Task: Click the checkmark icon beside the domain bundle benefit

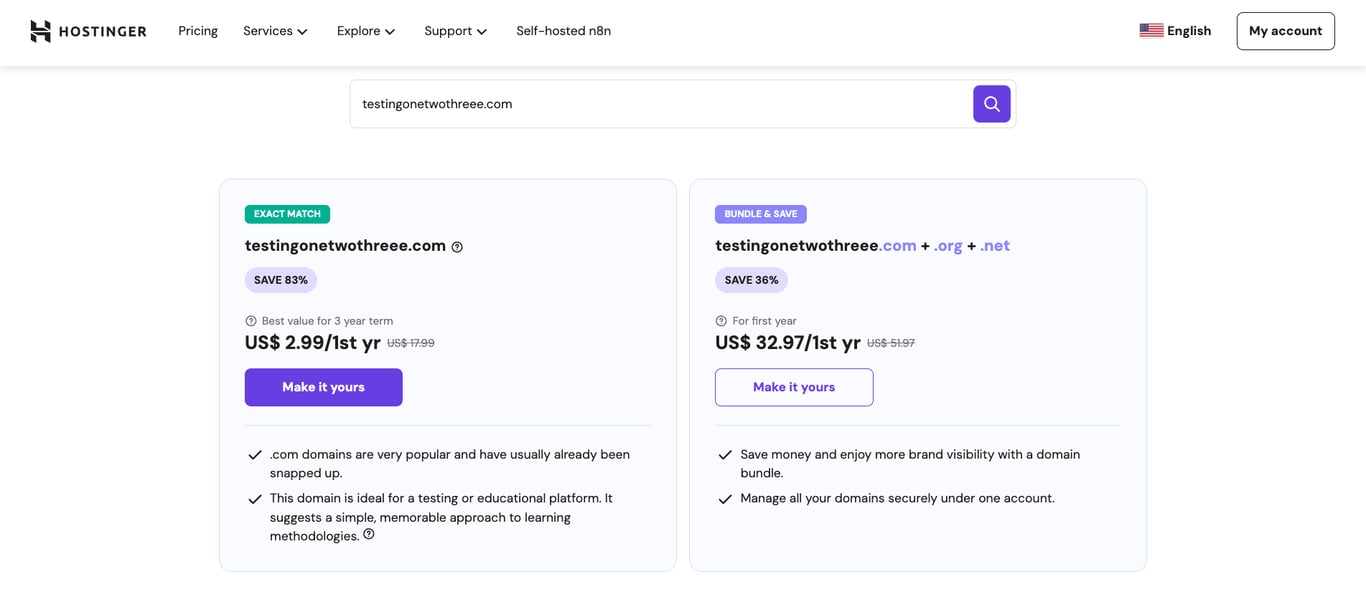Action: [725, 455]
